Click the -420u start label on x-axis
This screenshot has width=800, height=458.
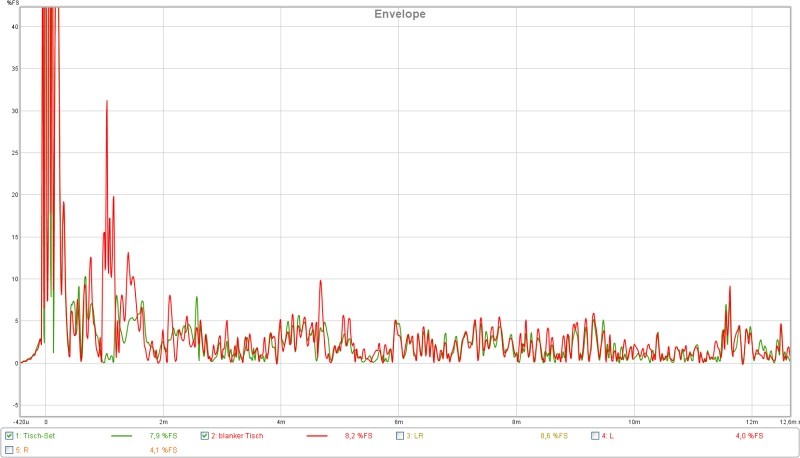[x=24, y=422]
